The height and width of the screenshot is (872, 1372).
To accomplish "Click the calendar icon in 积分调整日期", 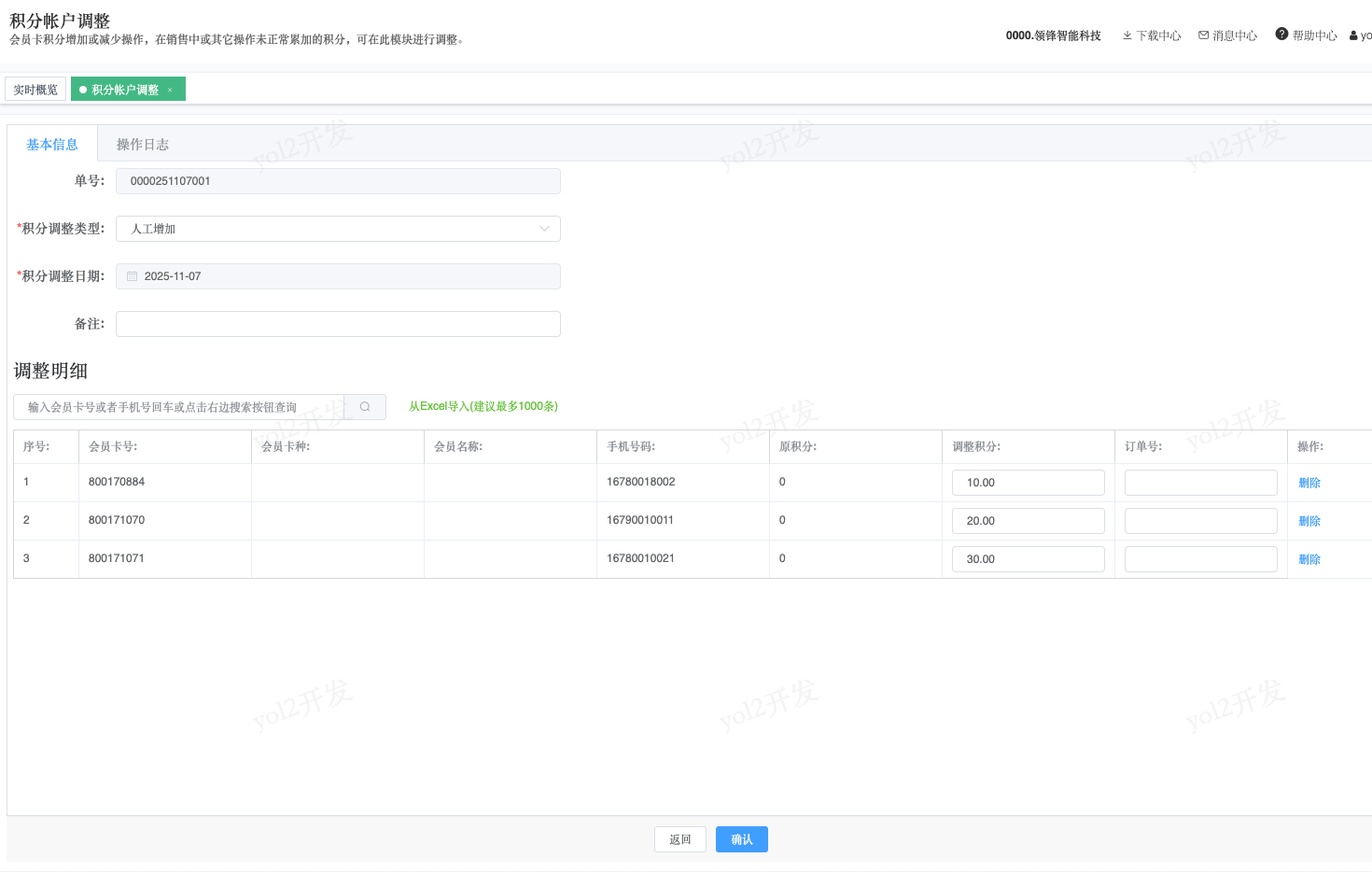I will click(x=132, y=276).
